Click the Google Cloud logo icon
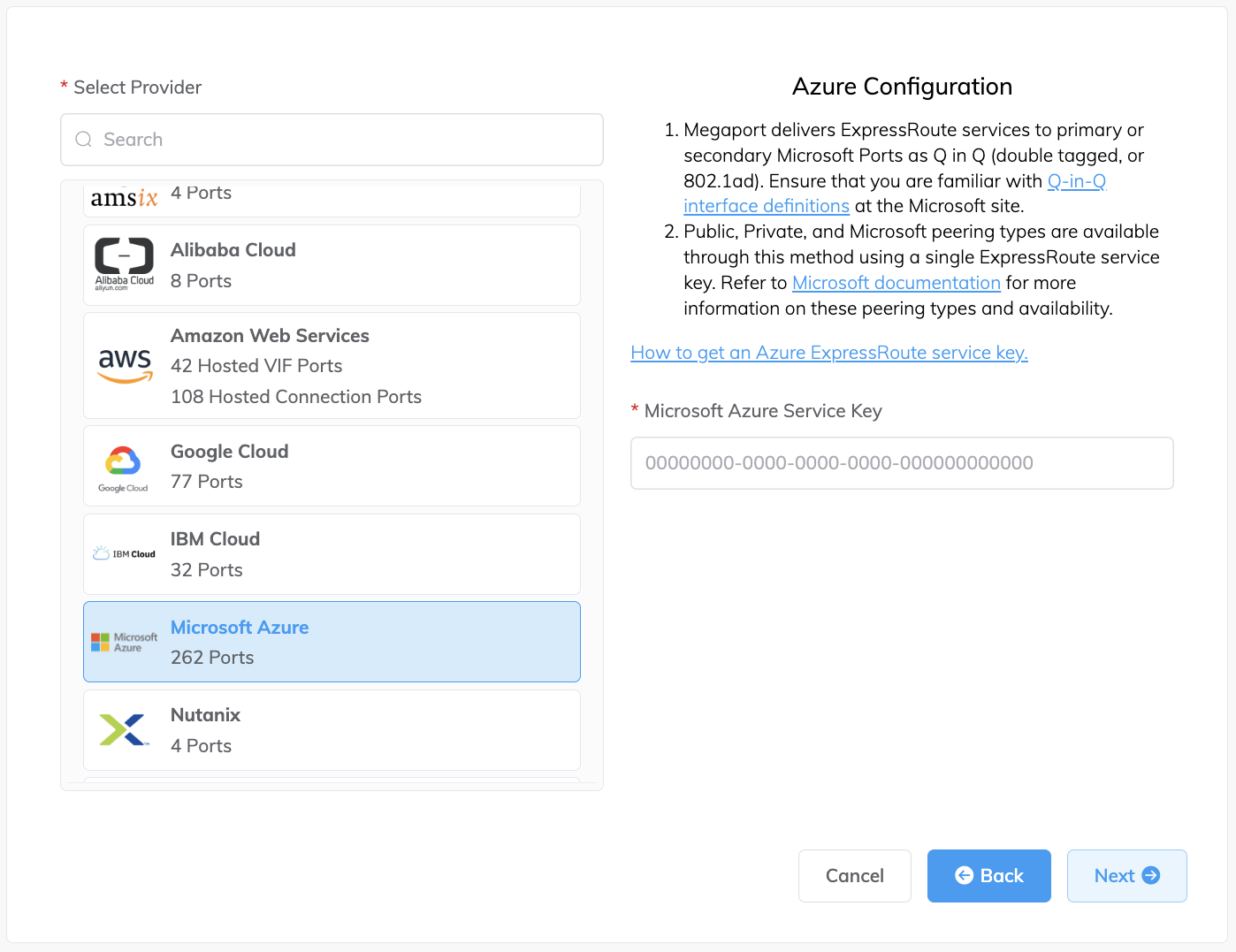Viewport: 1236px width, 952px height. tap(123, 468)
